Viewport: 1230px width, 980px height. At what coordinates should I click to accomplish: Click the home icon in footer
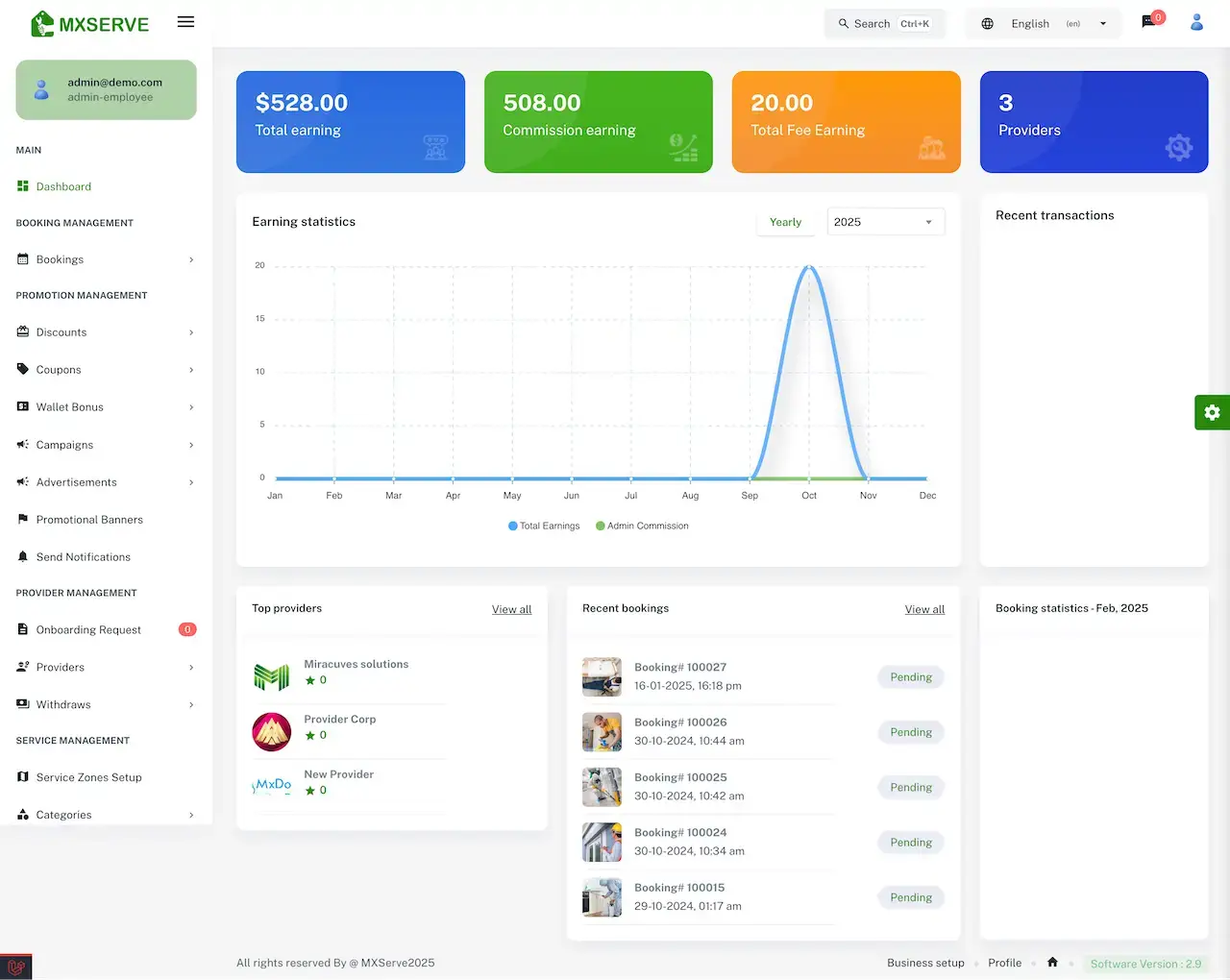pyautogui.click(x=1052, y=962)
